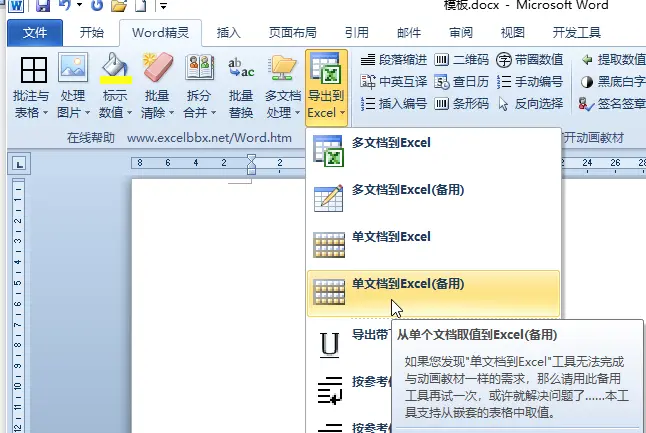
Task: Collapse the 导出到Excel dropdown arrow
Action: click(x=343, y=112)
